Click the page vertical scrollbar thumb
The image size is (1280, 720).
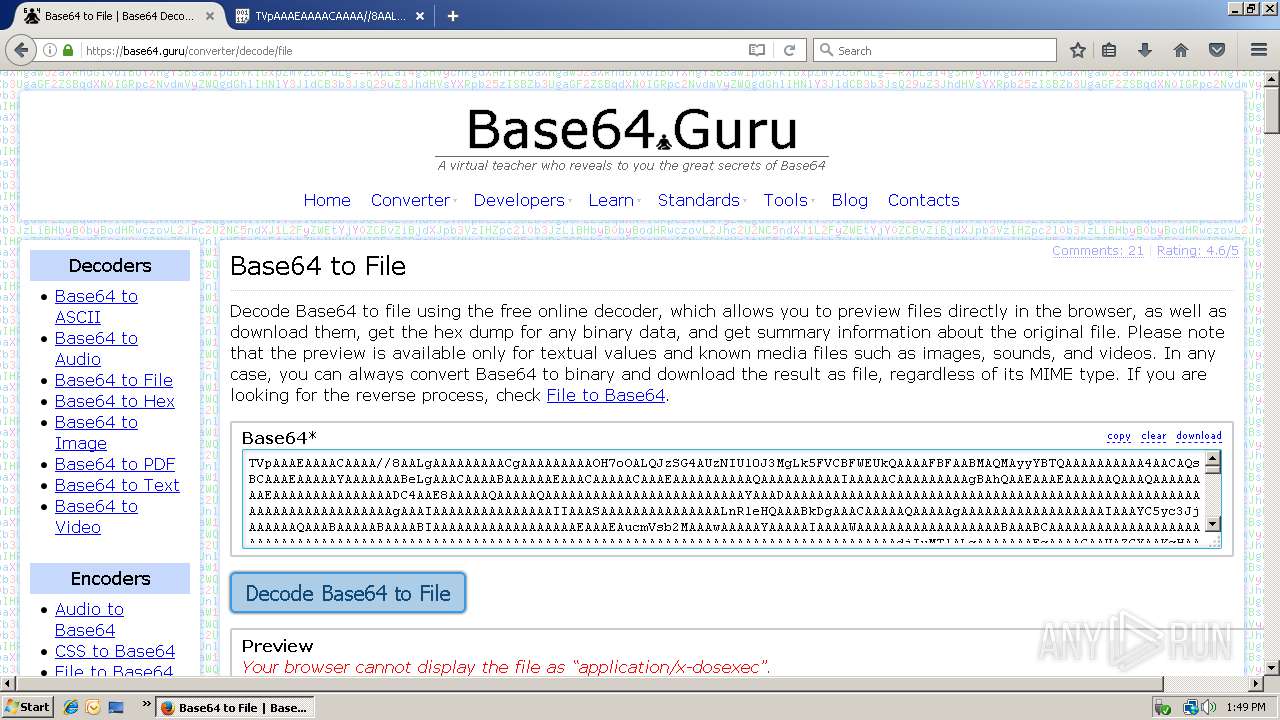(x=1272, y=108)
